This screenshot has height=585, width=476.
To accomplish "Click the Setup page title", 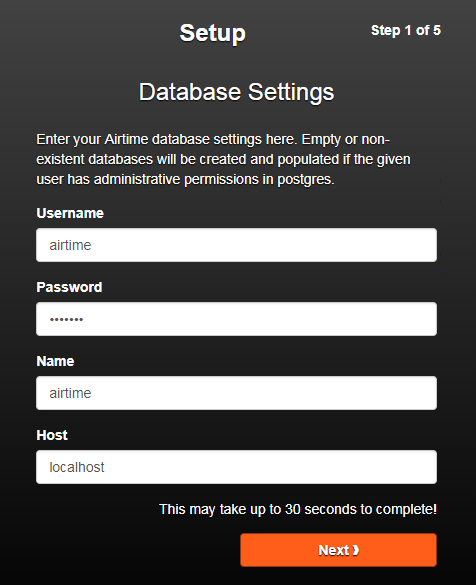I will tap(213, 33).
